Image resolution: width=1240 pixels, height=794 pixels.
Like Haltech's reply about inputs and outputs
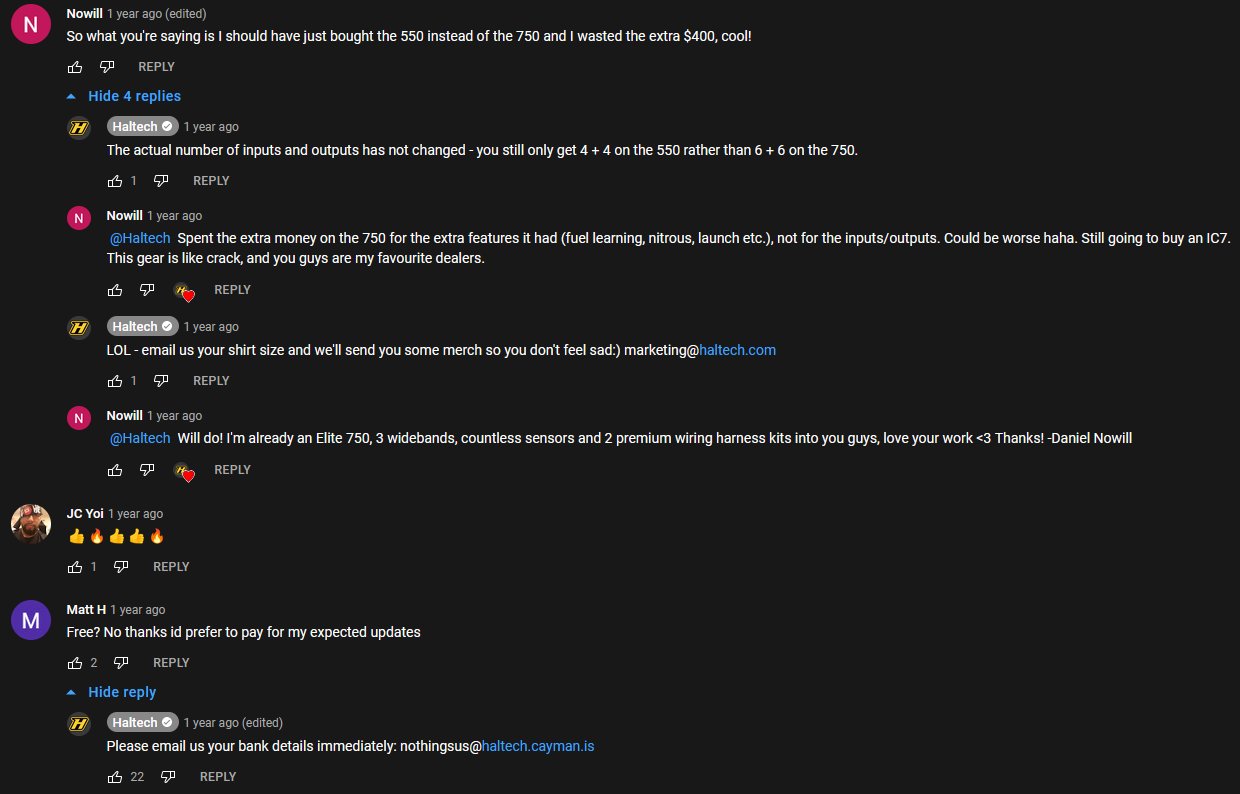115,181
